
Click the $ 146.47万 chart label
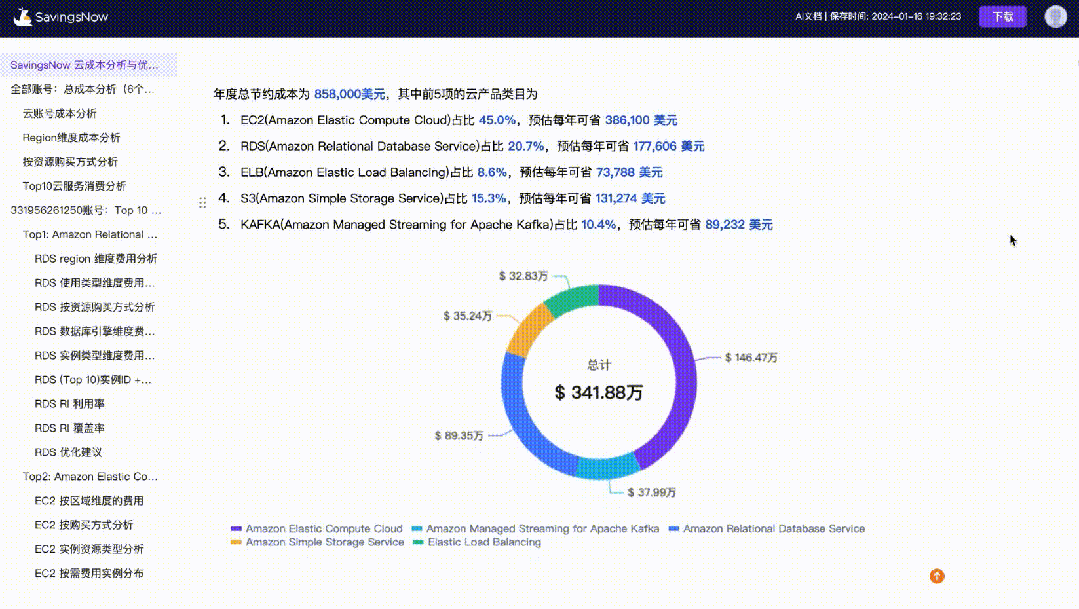click(751, 358)
